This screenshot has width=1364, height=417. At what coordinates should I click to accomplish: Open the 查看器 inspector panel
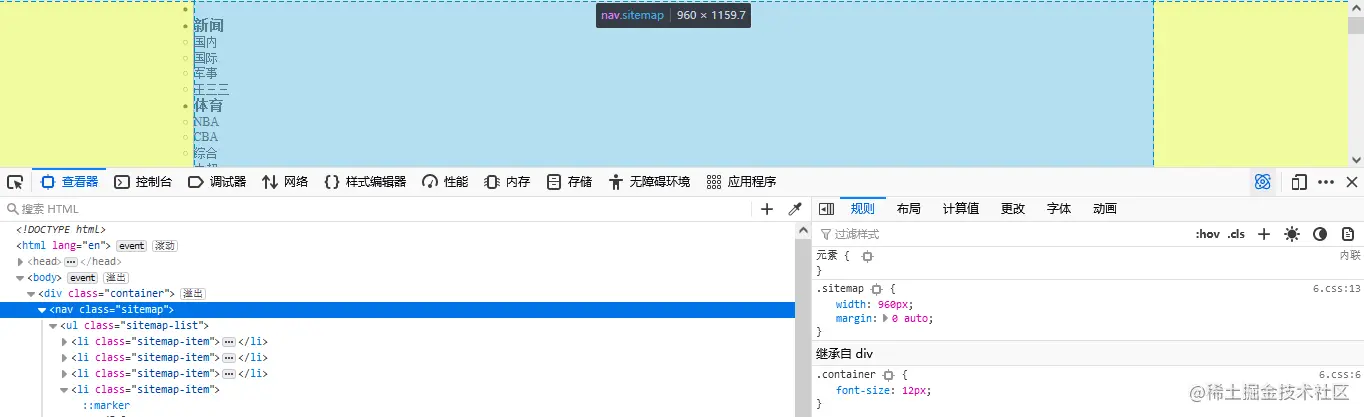(x=69, y=182)
